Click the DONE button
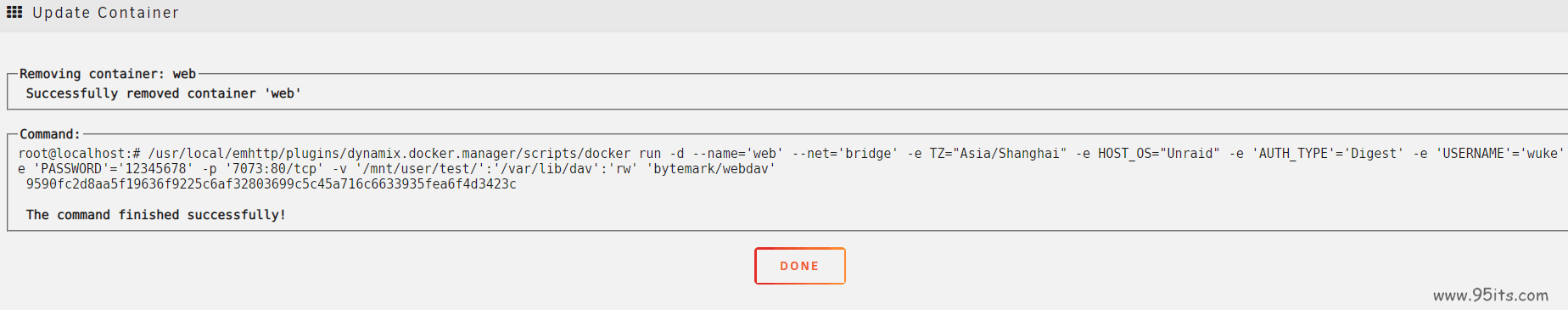The height and width of the screenshot is (310, 1568). pyautogui.click(x=799, y=266)
